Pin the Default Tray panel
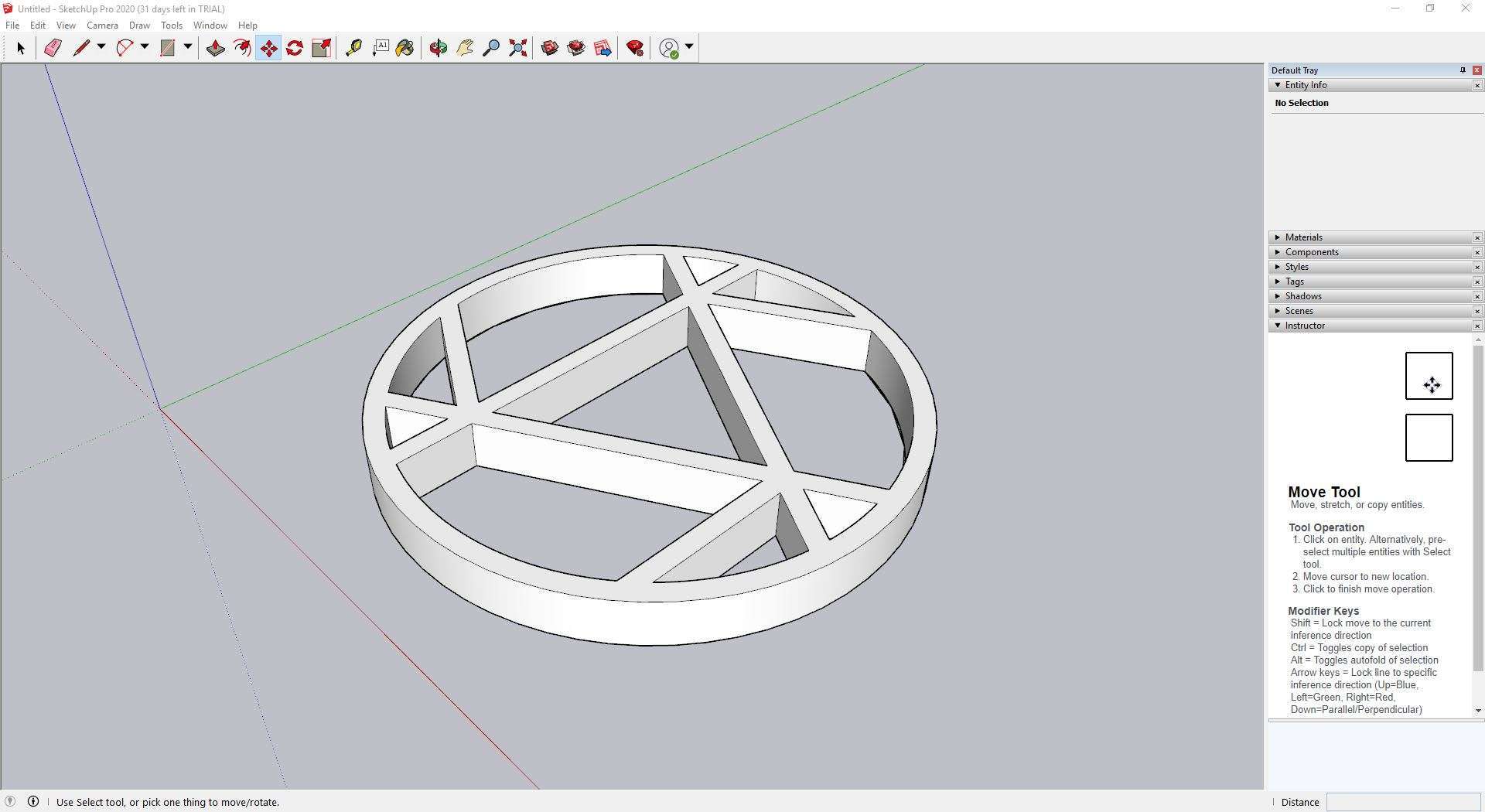The width and height of the screenshot is (1485, 812). pyautogui.click(x=1462, y=70)
